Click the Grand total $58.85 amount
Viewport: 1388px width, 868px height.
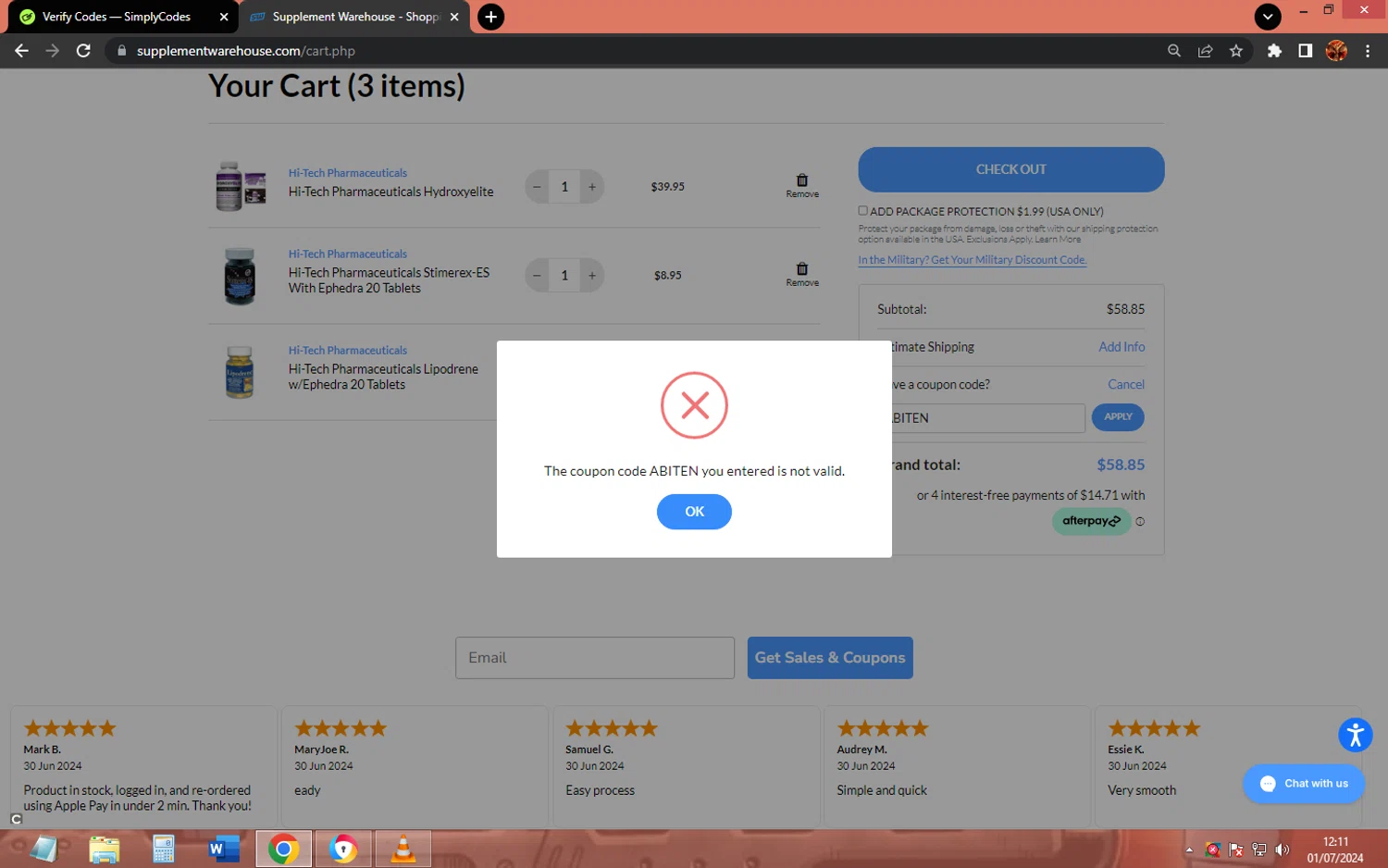(x=1121, y=465)
